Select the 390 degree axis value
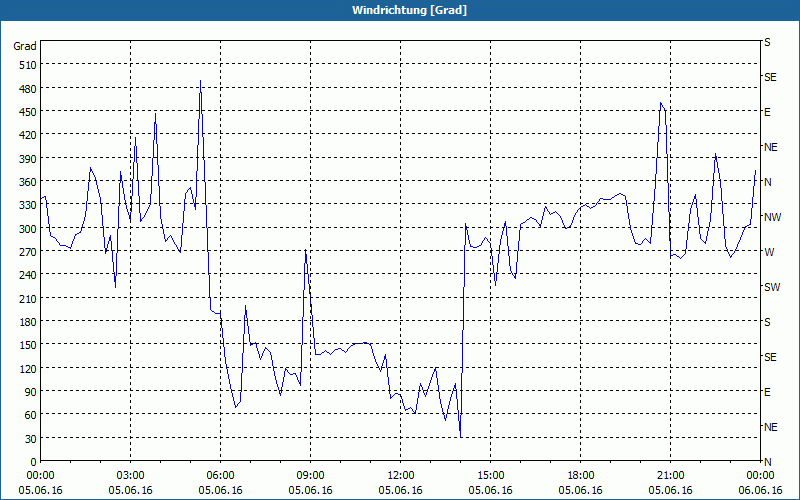This screenshot has width=800, height=500. click(28, 159)
